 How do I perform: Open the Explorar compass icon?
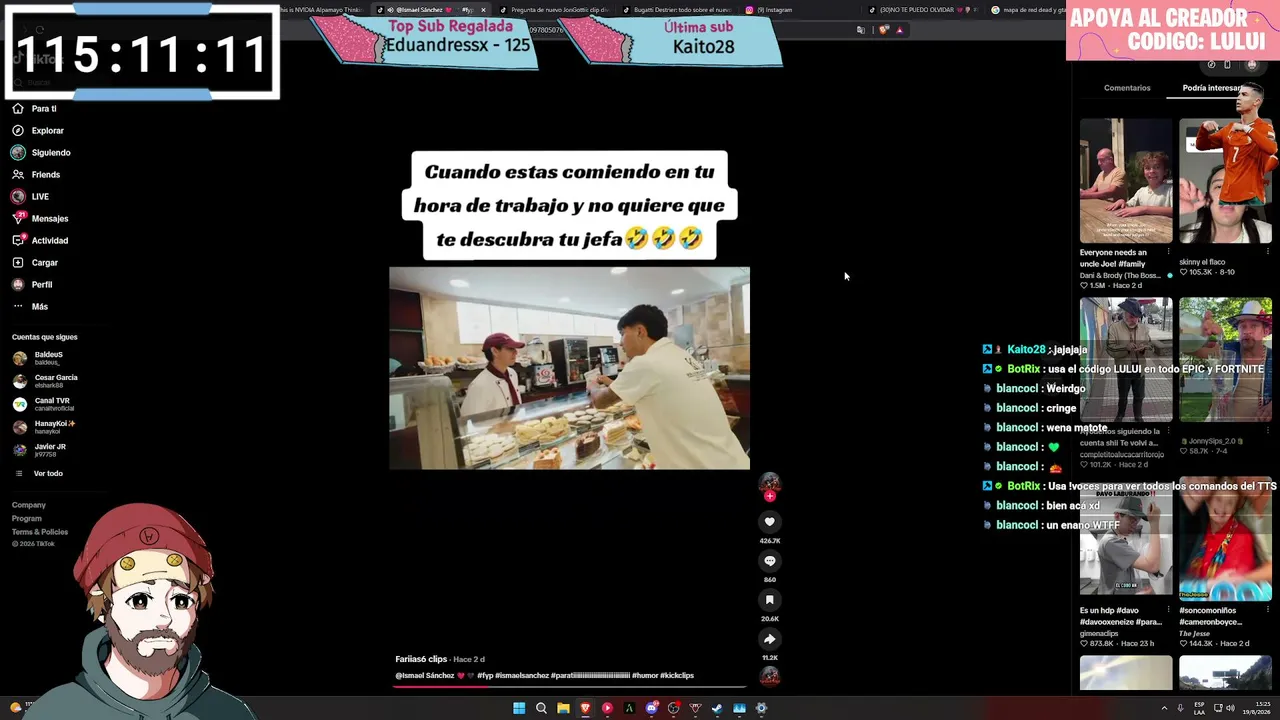[x=18, y=130]
